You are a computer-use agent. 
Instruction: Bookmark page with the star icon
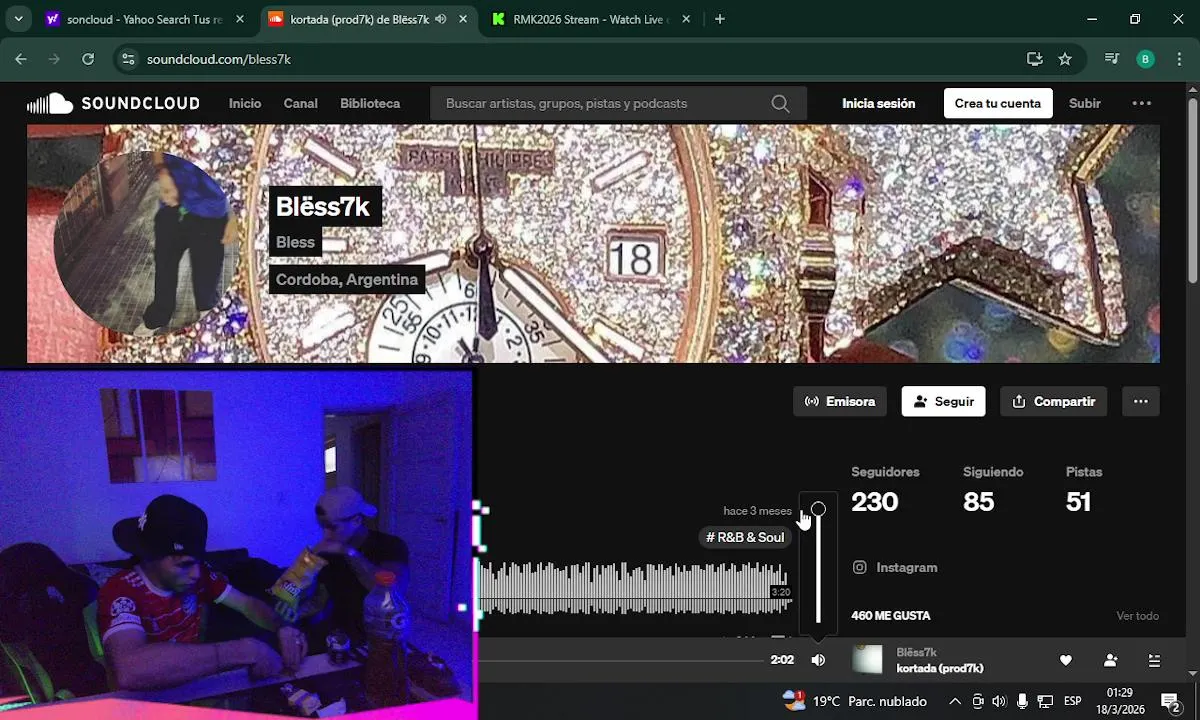coord(1065,59)
